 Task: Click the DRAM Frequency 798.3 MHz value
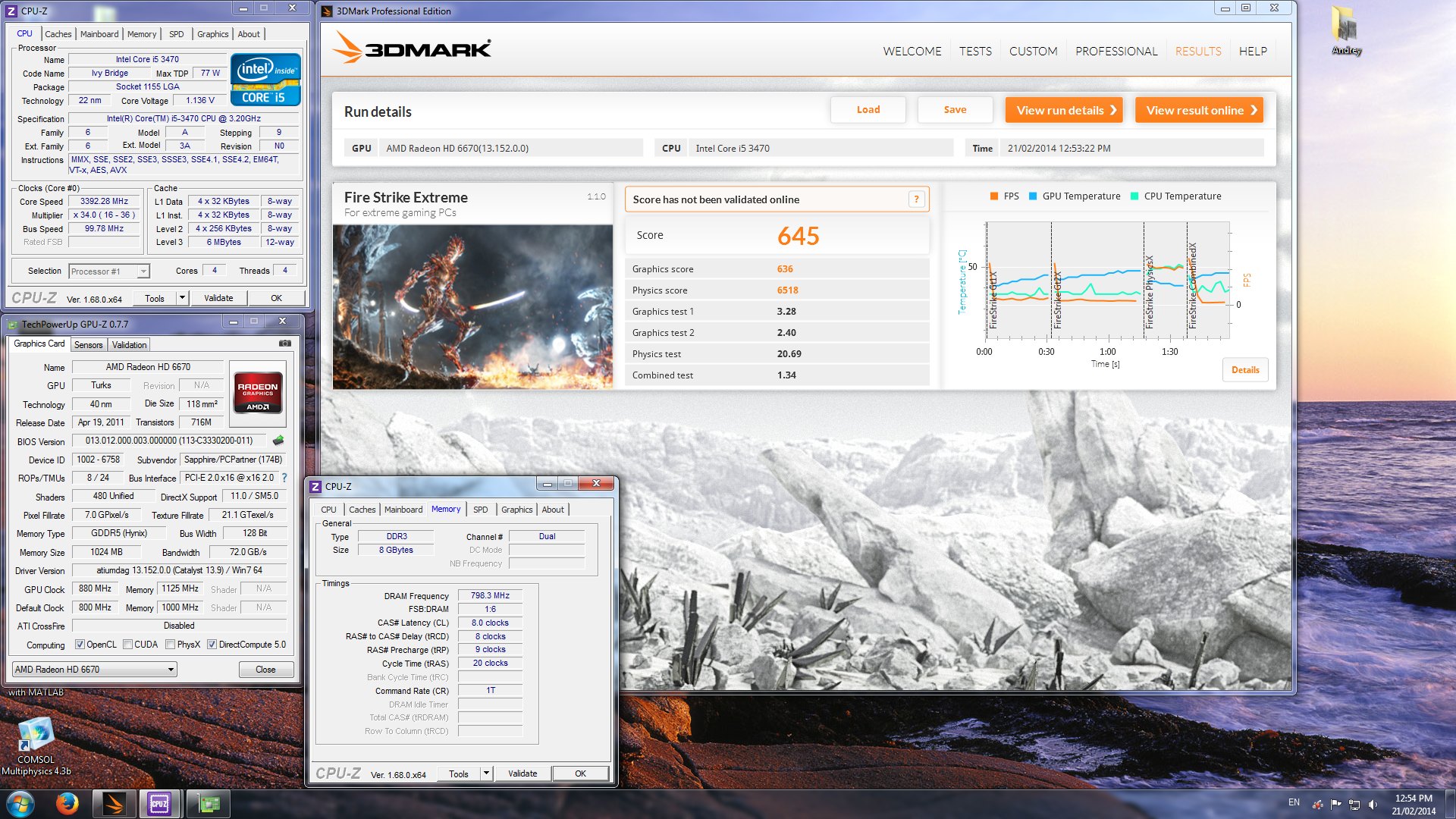pyautogui.click(x=490, y=595)
